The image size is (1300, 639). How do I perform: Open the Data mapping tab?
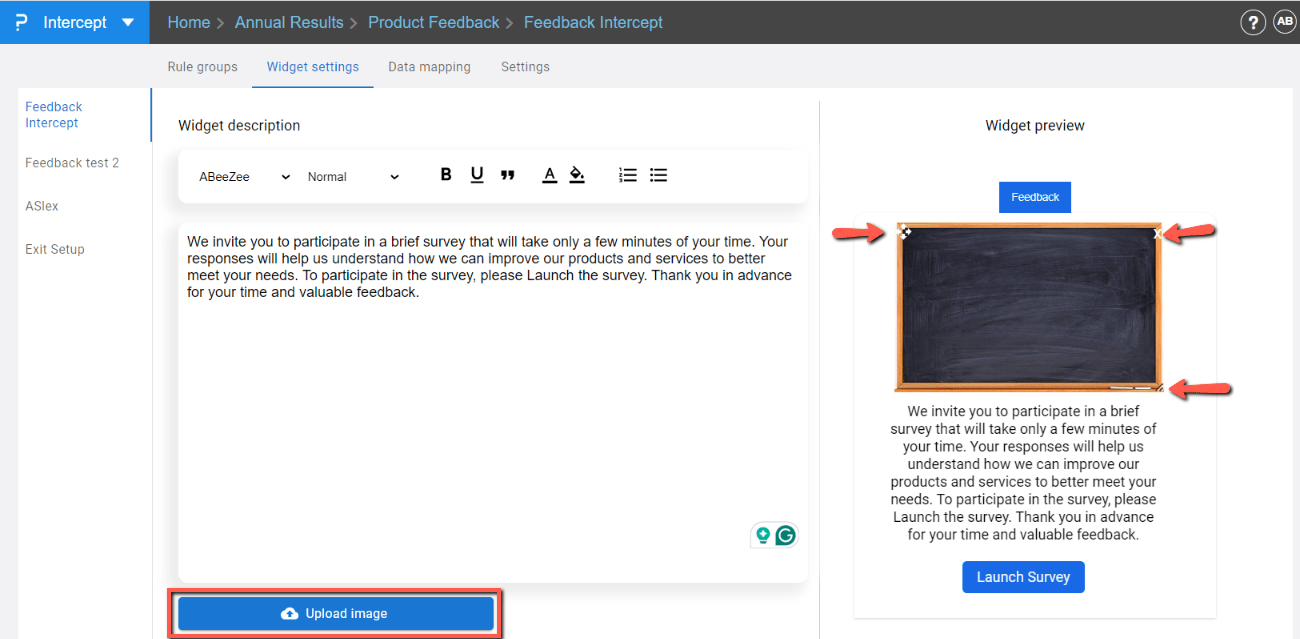coord(429,66)
